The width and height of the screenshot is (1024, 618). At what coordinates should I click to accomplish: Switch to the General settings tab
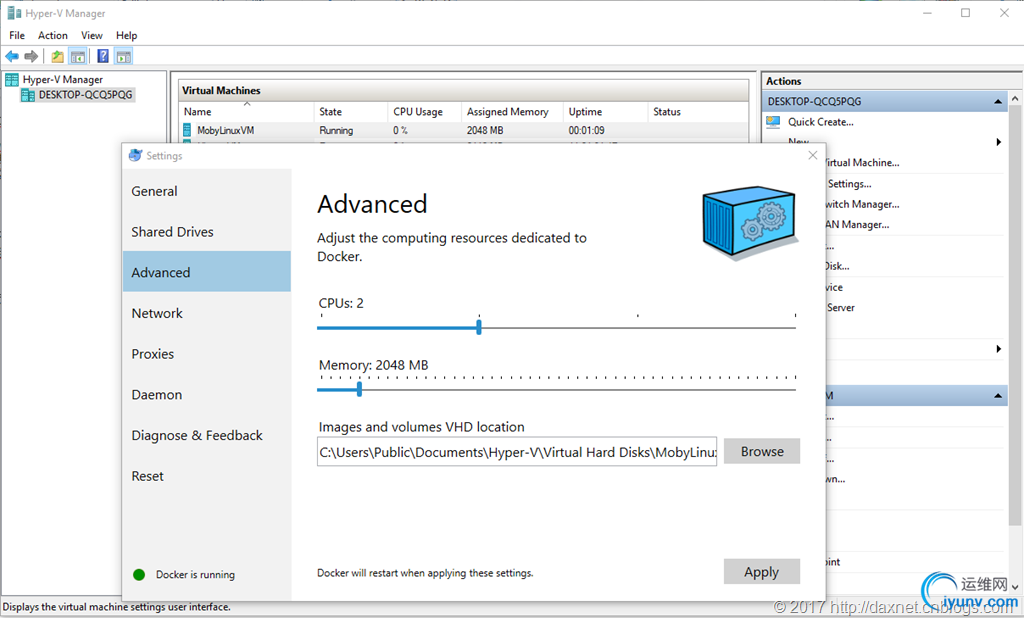[x=206, y=191]
